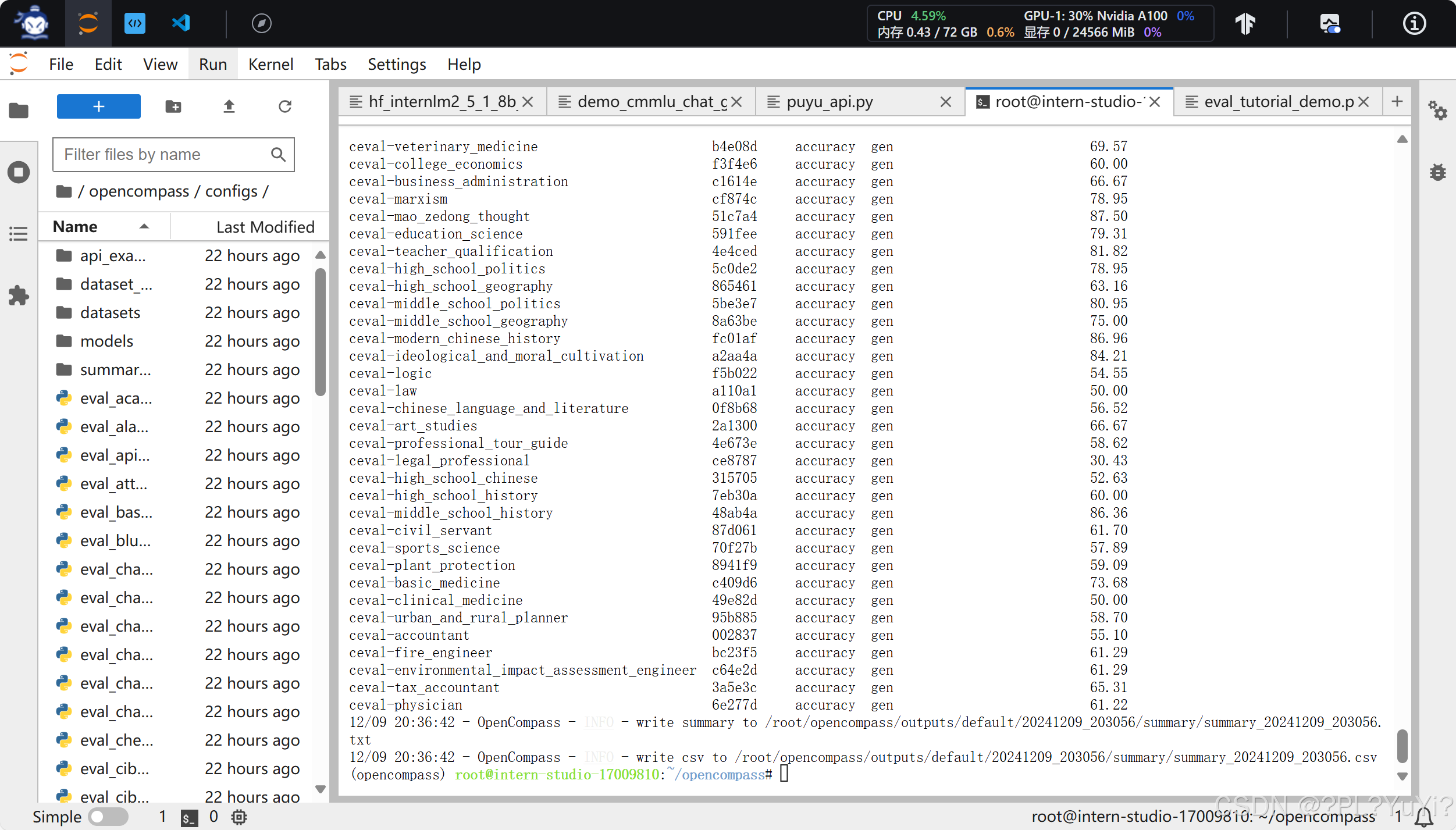Click the blue New Launcher button
This screenshot has height=830, width=1456.
pos(98,106)
